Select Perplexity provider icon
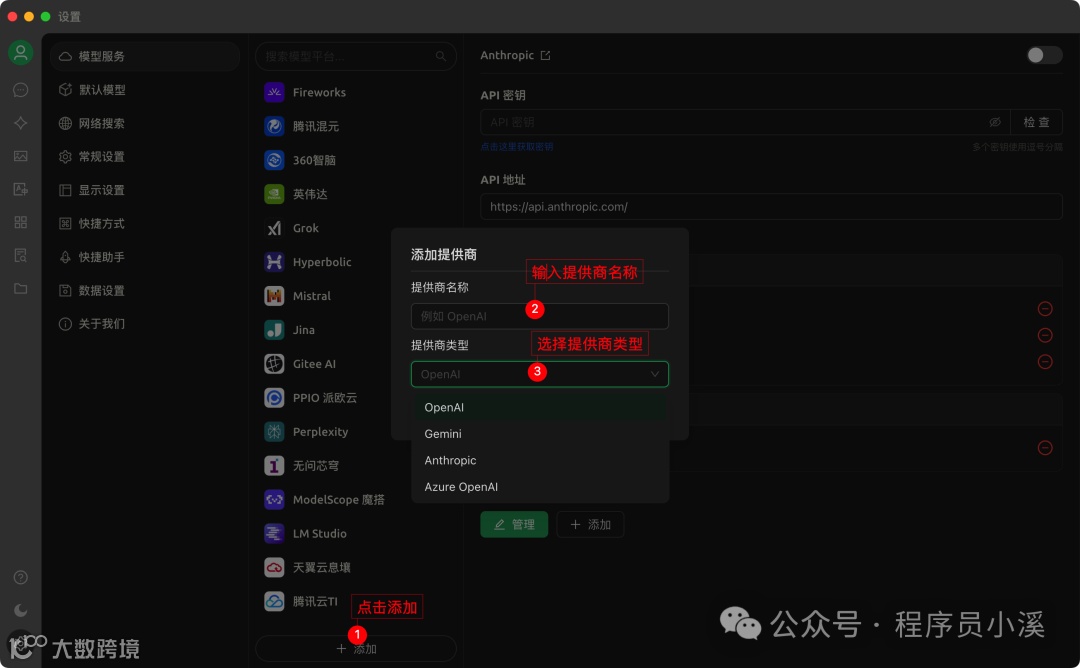This screenshot has width=1080, height=668. [274, 432]
